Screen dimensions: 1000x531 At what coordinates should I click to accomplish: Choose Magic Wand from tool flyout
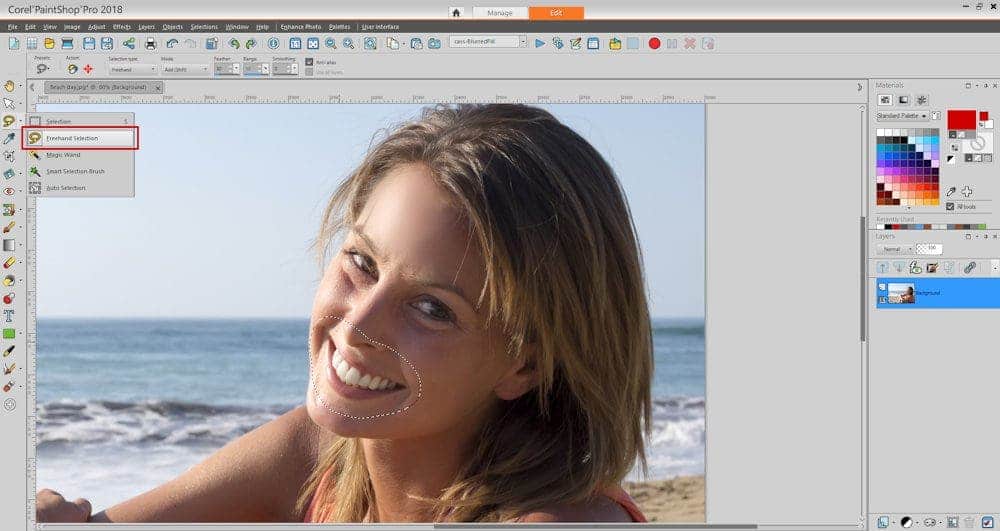click(x=62, y=155)
